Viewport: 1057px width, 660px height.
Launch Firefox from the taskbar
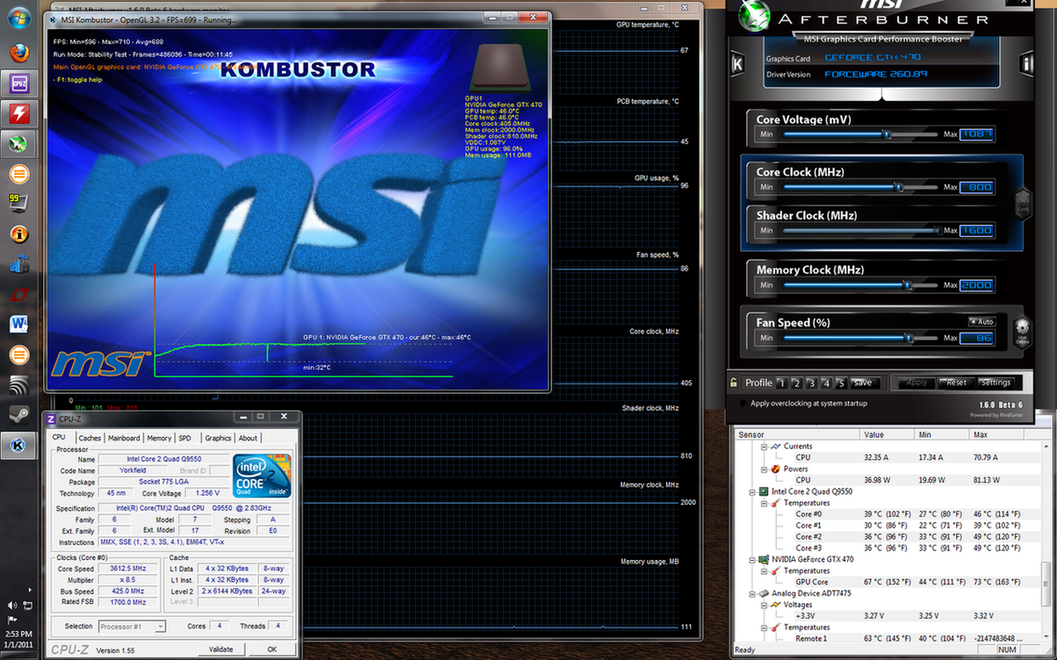19,52
